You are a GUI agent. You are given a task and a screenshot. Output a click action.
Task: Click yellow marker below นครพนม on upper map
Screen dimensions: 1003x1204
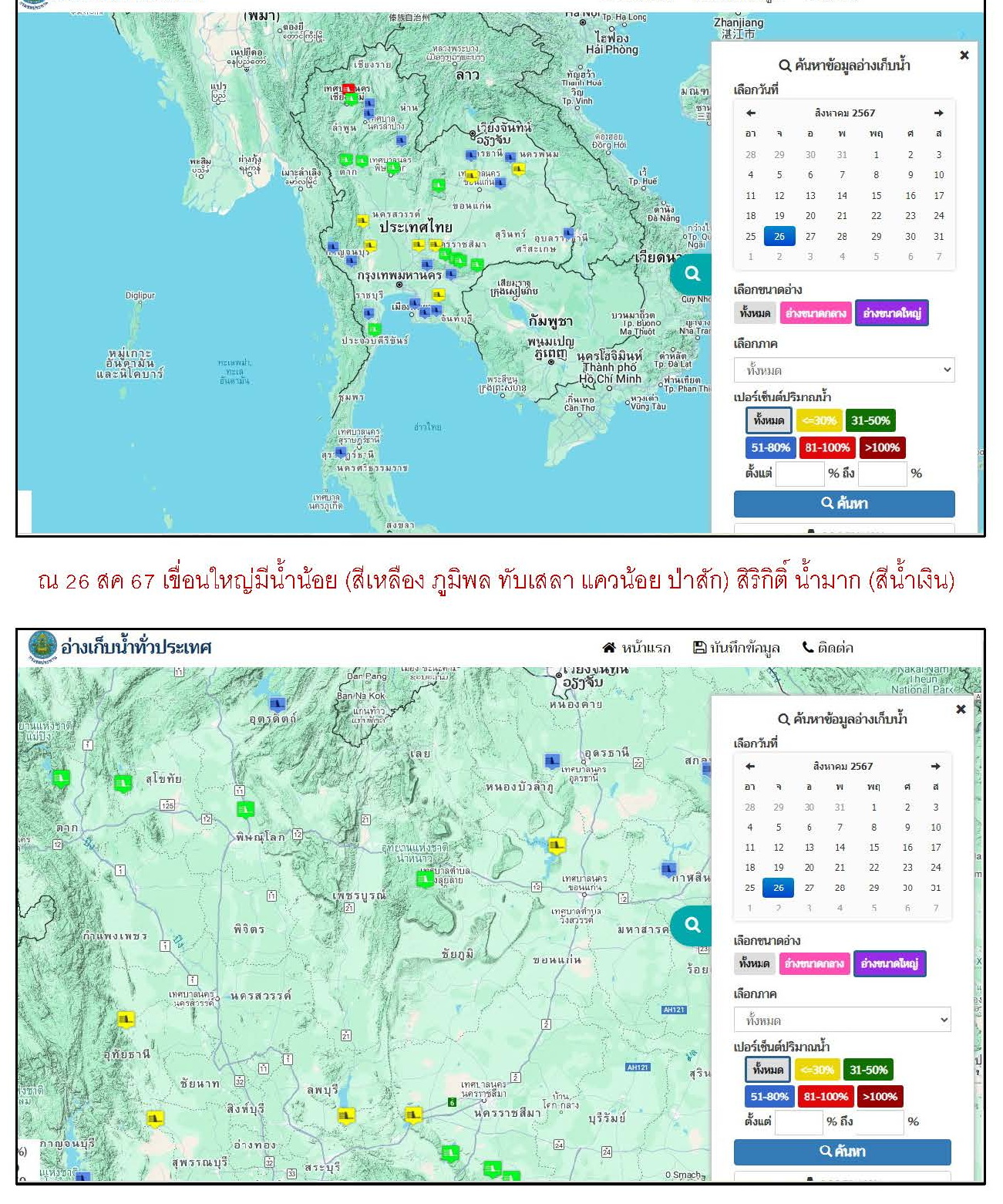[x=518, y=170]
